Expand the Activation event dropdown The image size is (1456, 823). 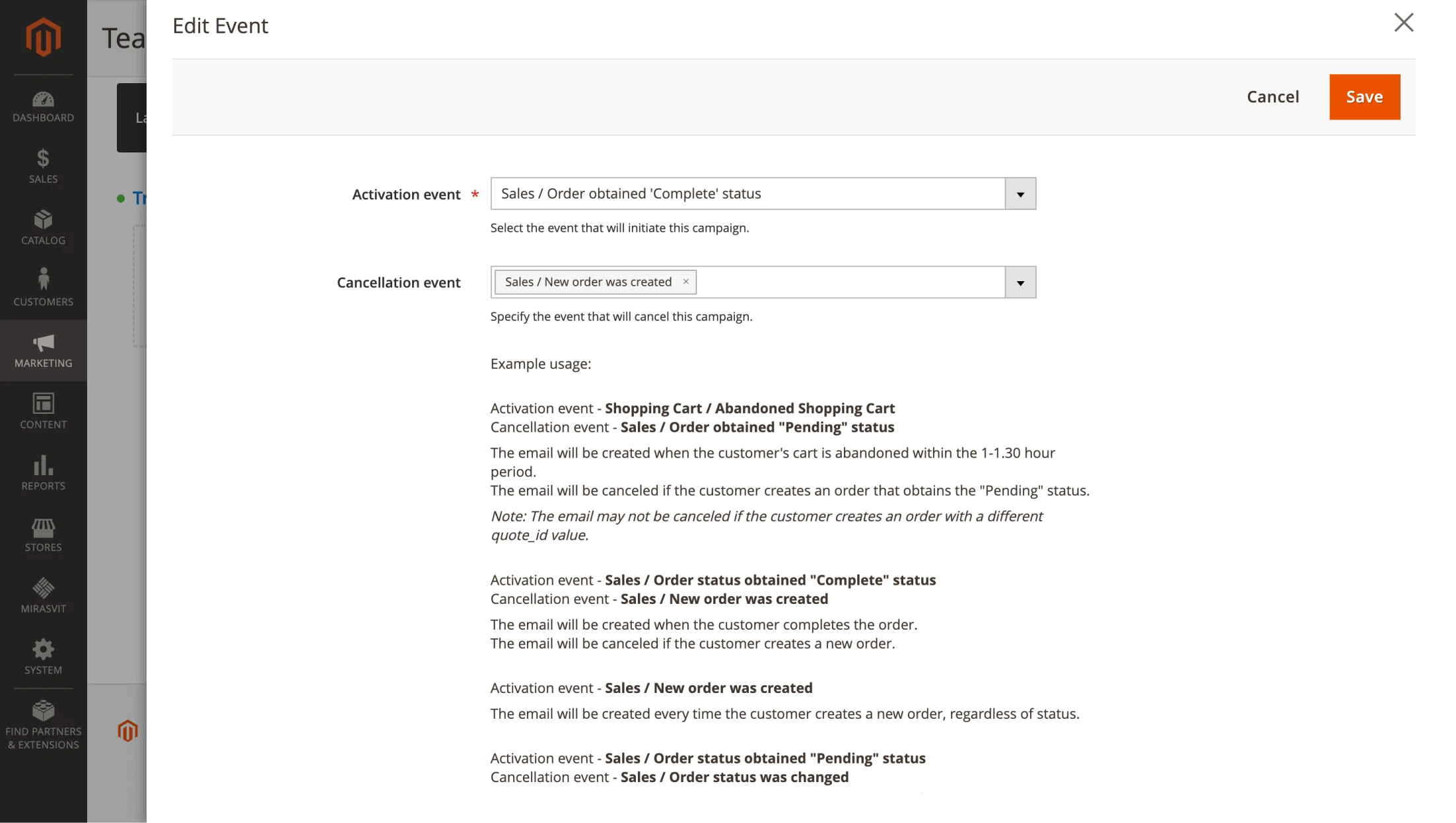click(1020, 193)
